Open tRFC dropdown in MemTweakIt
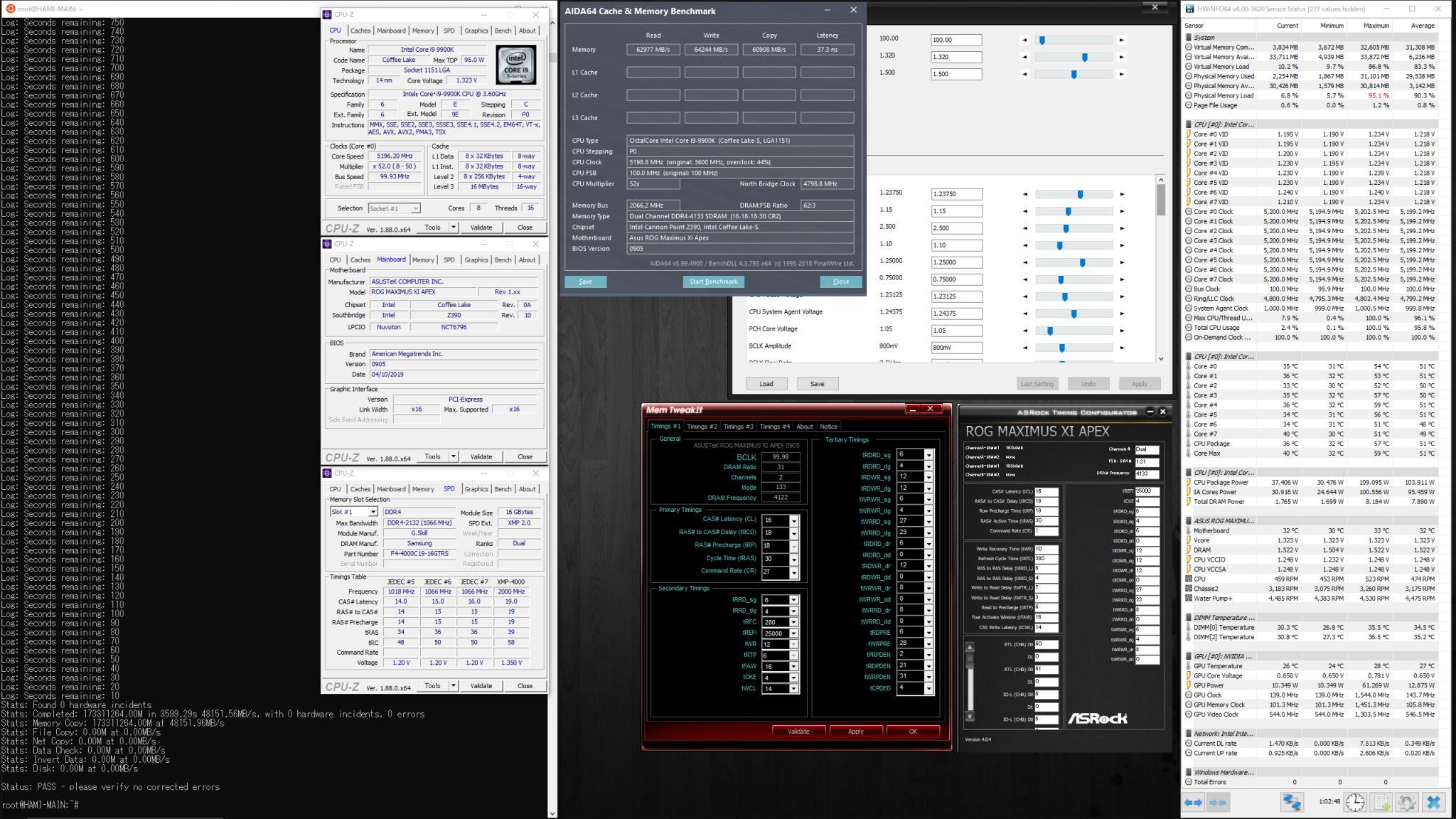Screen dimensions: 1456x819 point(793,622)
